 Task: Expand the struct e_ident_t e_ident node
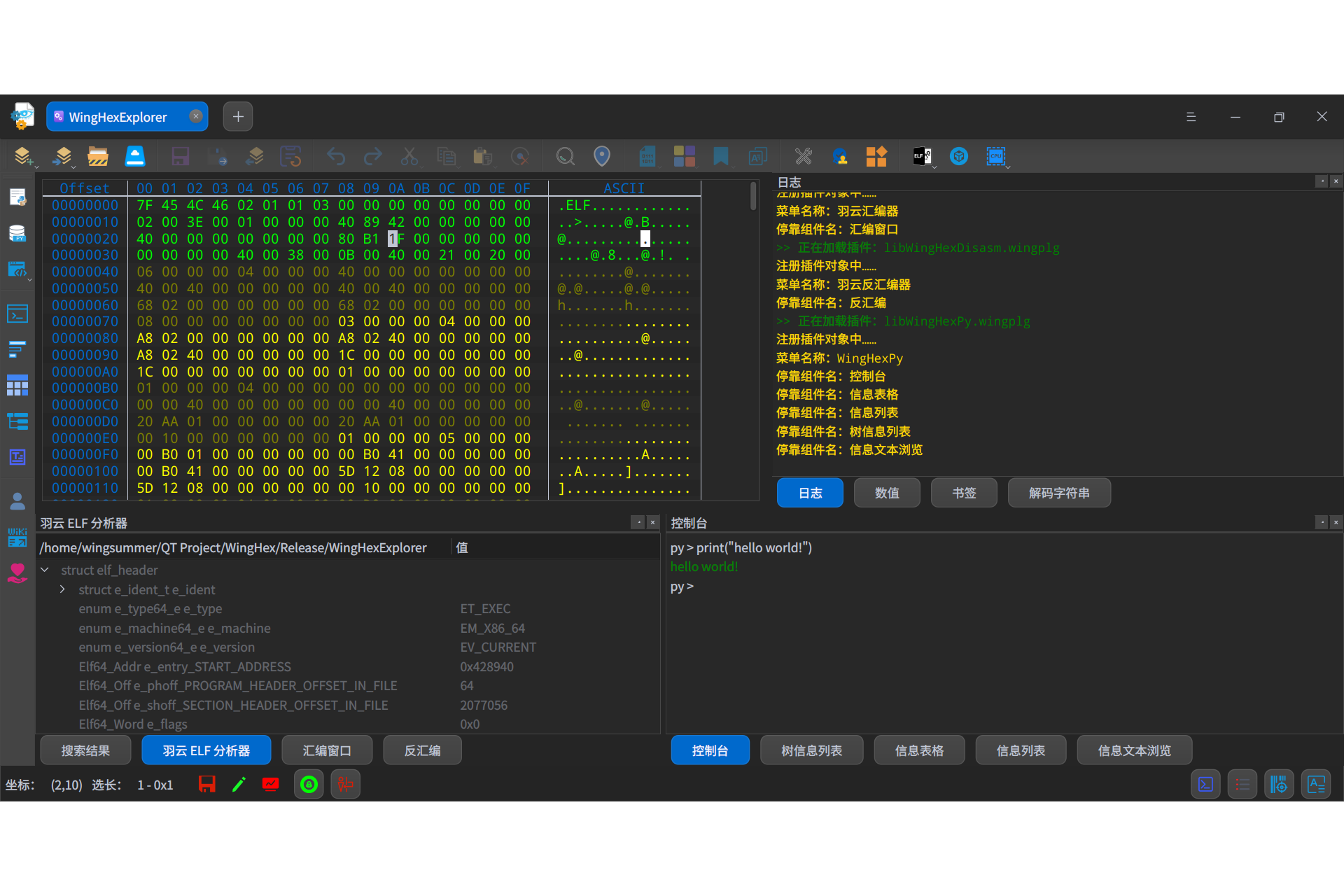(62, 589)
